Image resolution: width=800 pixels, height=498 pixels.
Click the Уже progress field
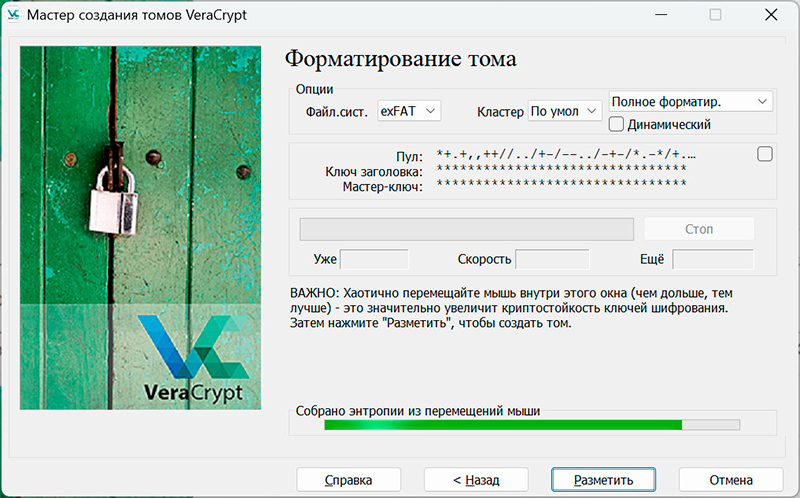374,260
